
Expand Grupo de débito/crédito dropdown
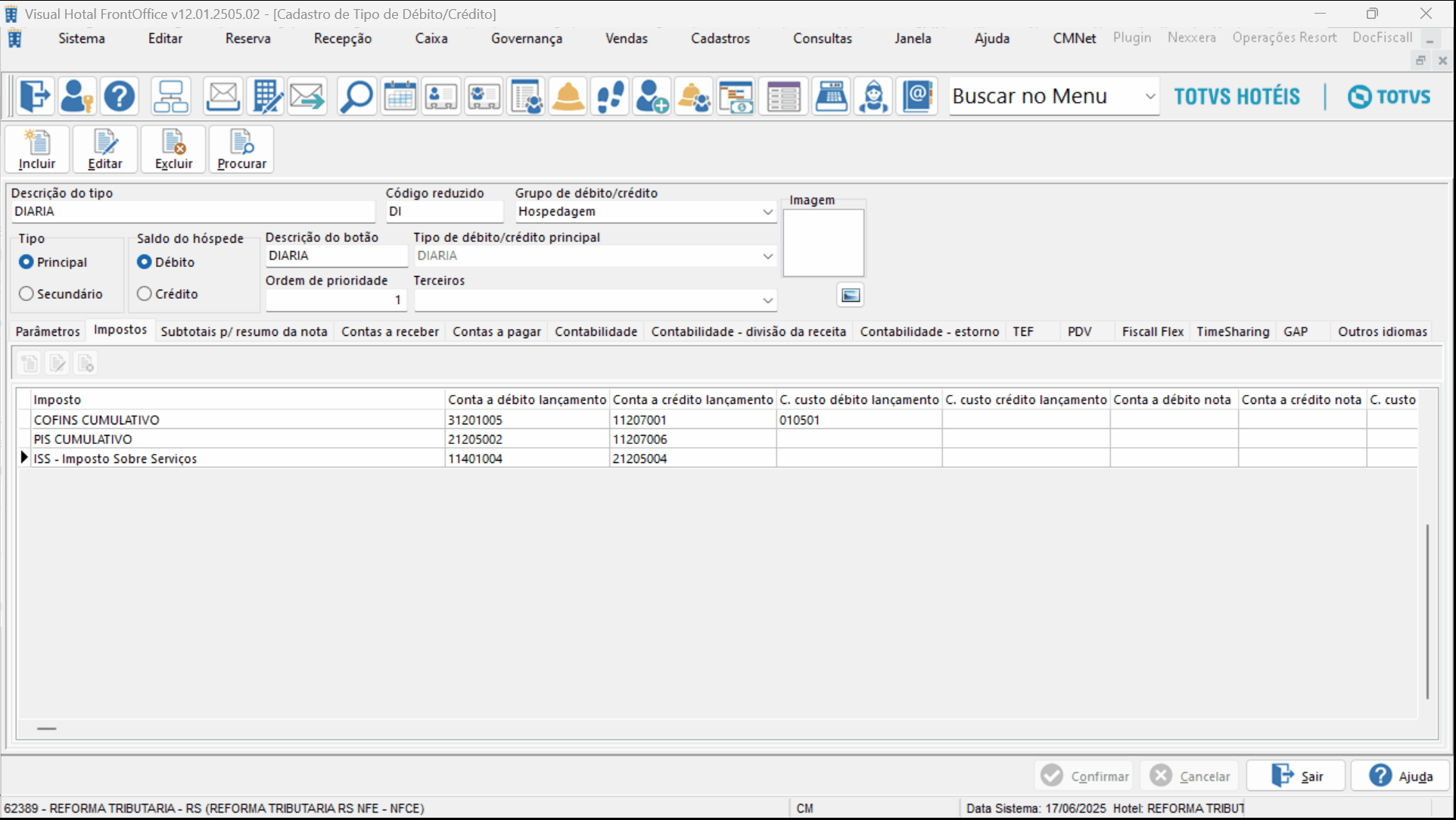767,212
